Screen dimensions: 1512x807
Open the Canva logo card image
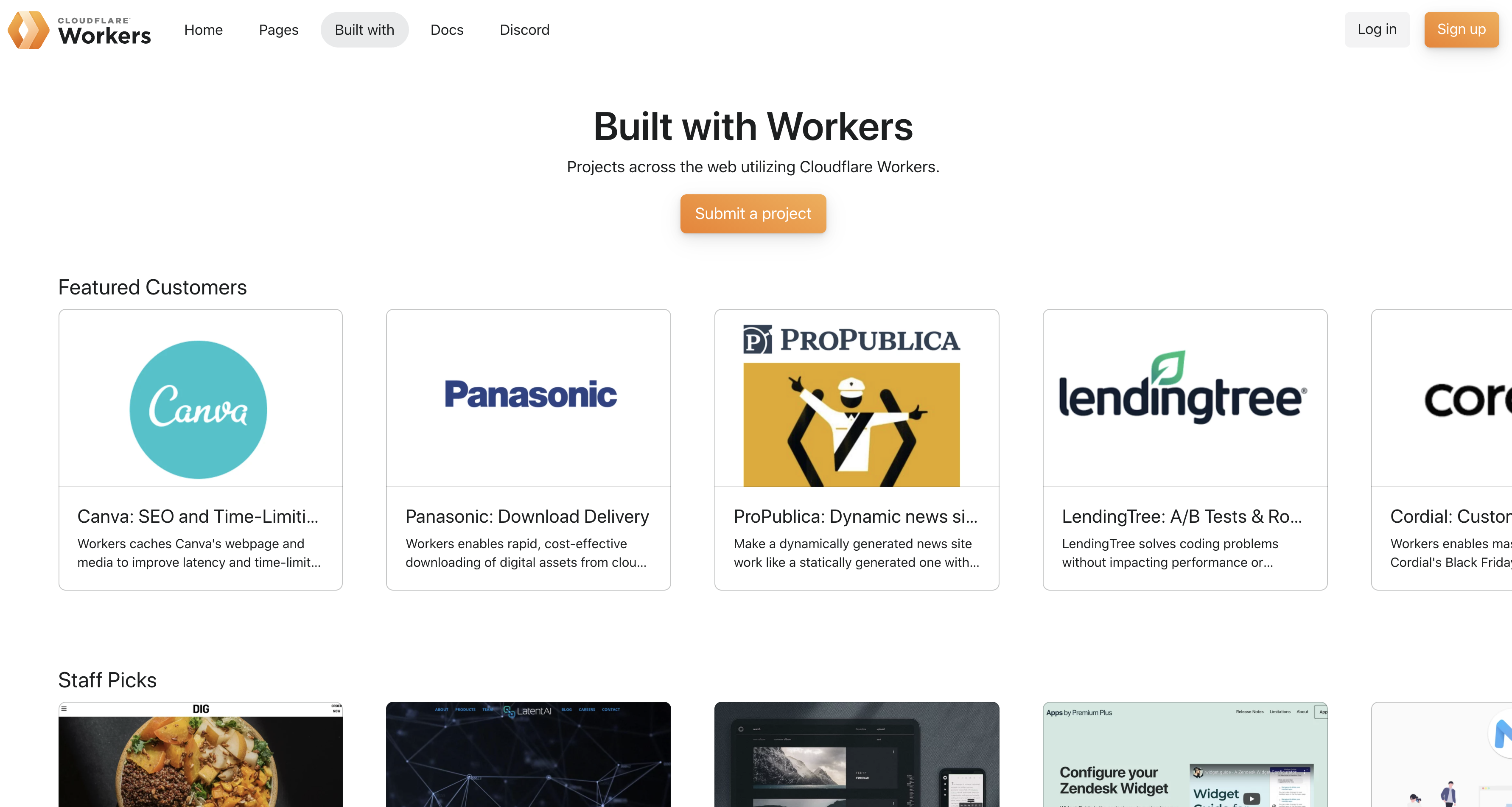tap(200, 398)
